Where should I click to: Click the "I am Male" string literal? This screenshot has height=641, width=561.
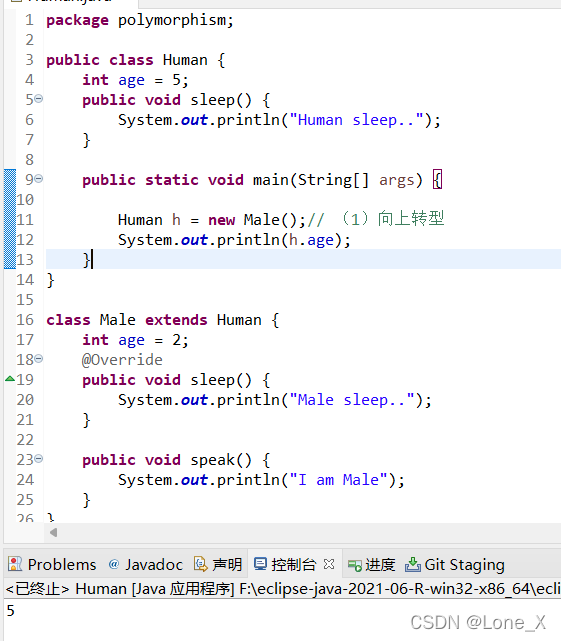(339, 480)
